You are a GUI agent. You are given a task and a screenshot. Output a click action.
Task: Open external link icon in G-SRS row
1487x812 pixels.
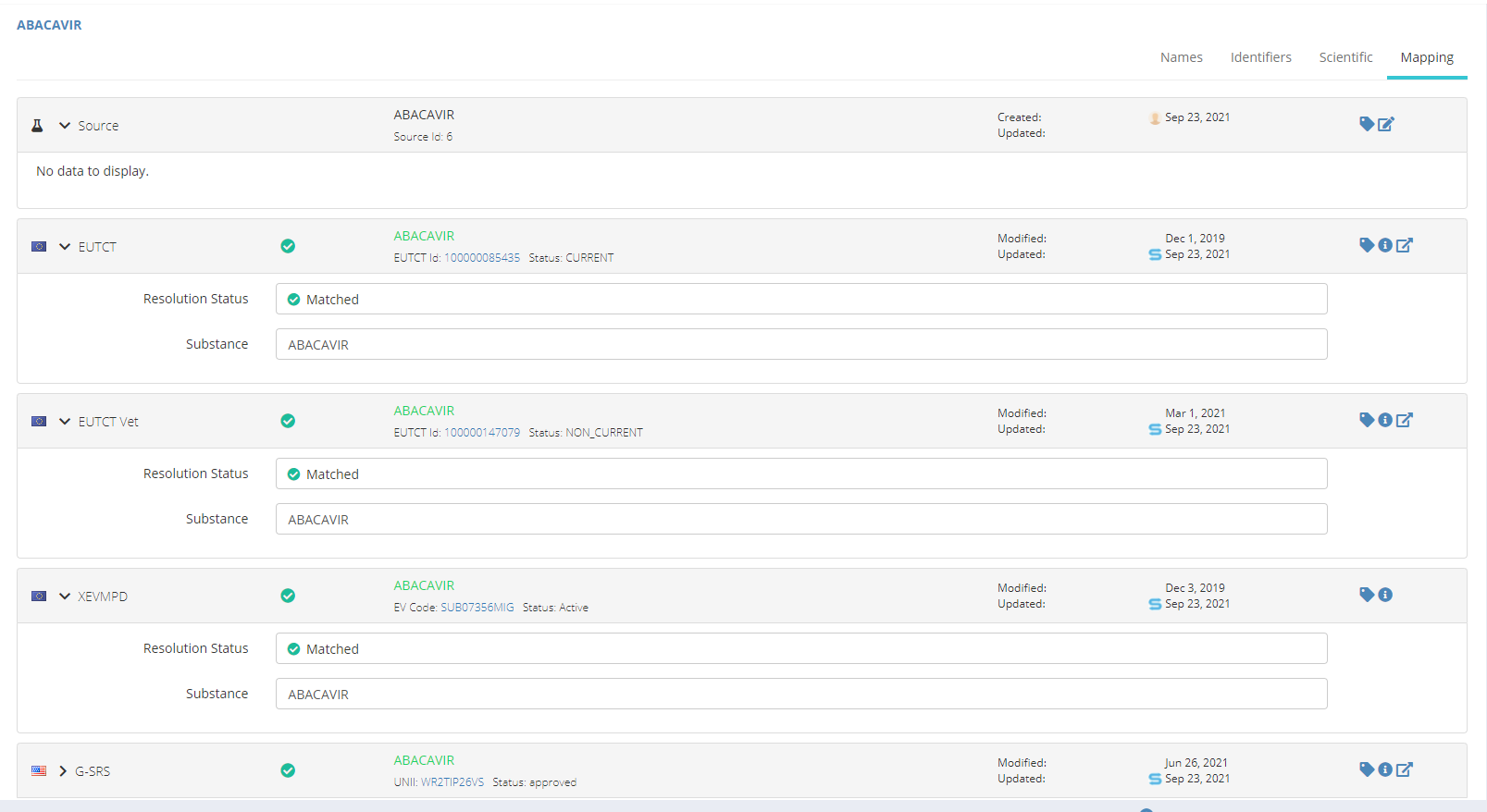[1405, 769]
